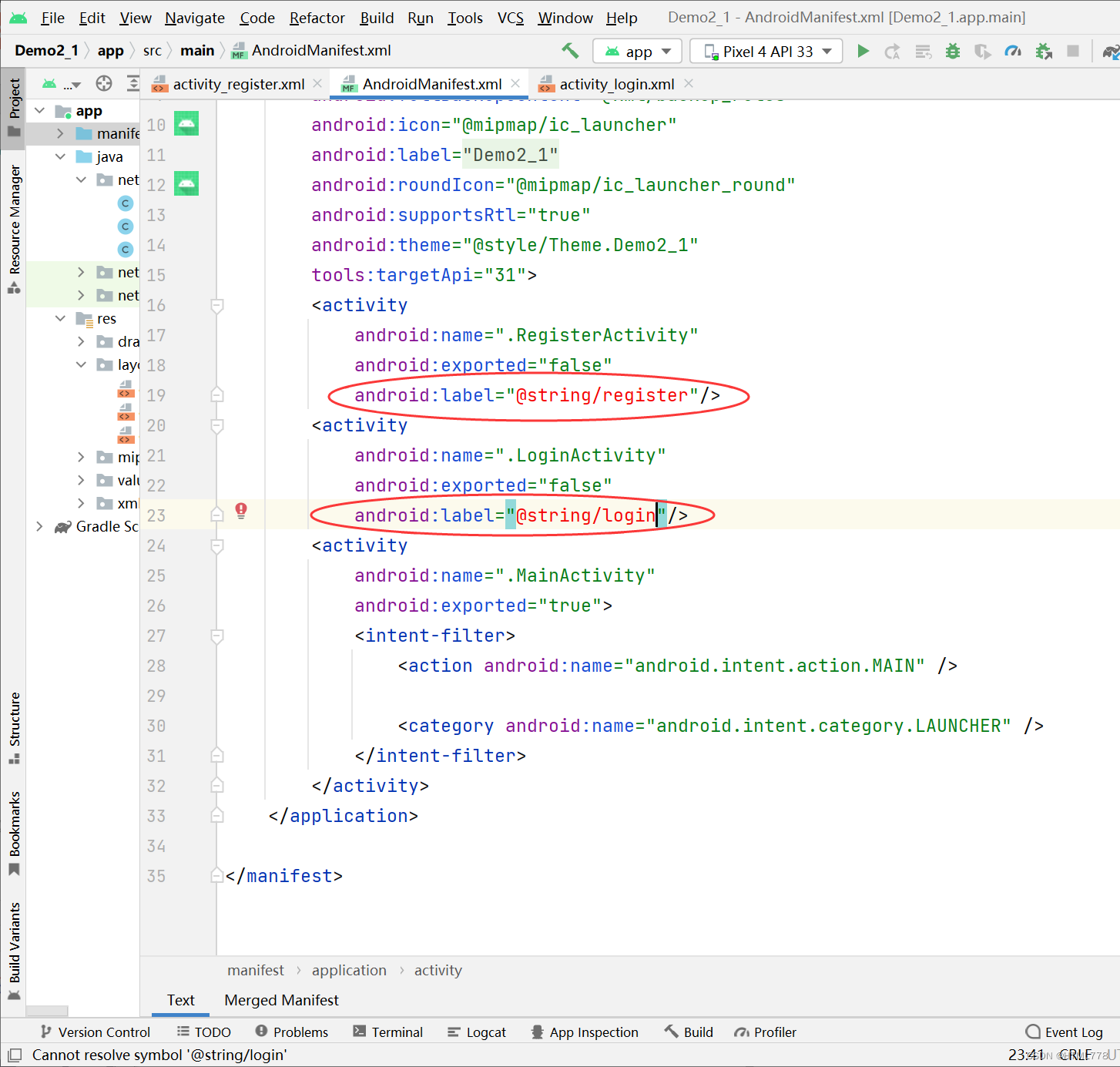Click the Stop square button in toolbar
The width and height of the screenshot is (1120, 1067).
coord(1073,51)
